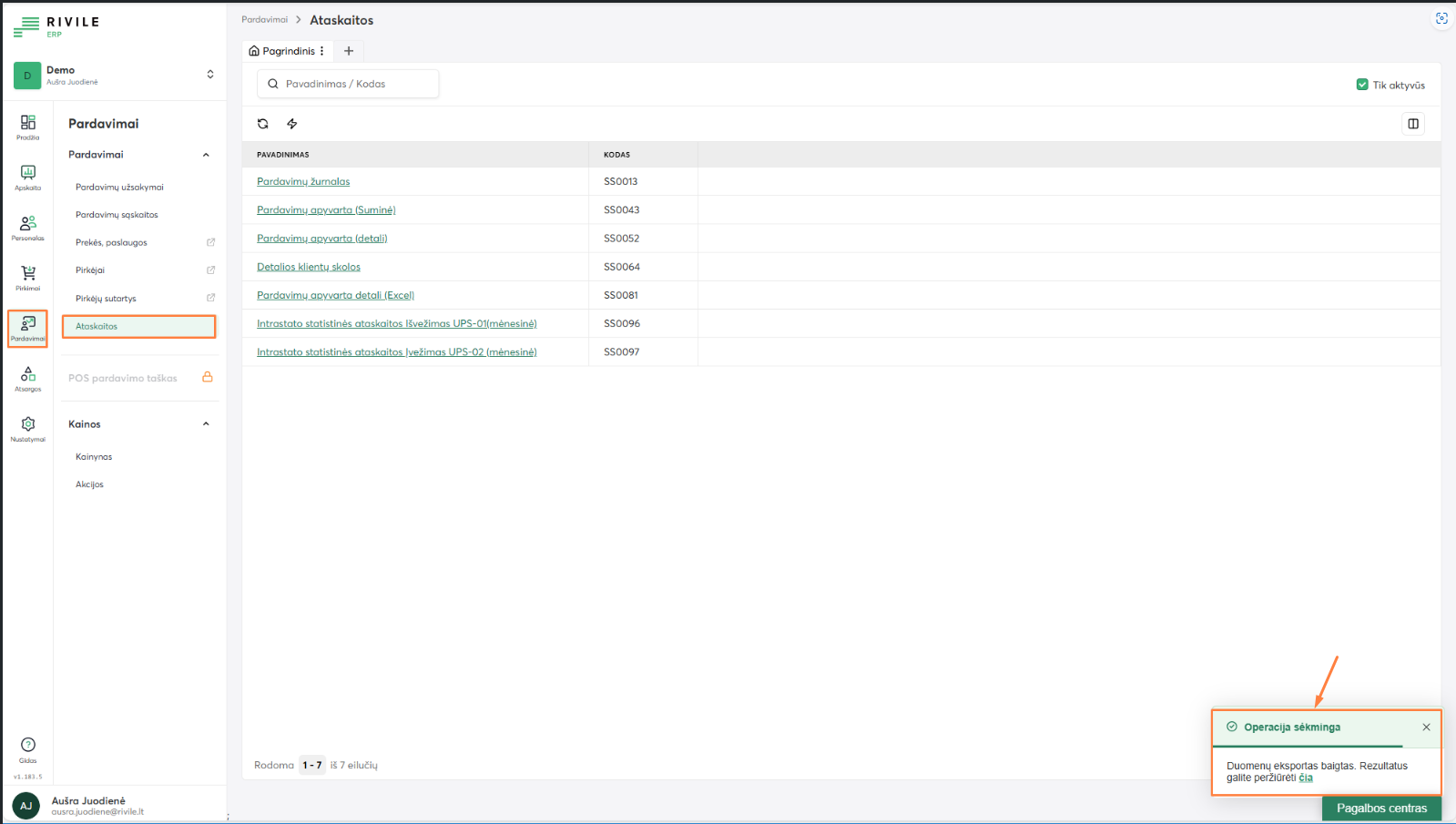Close the Operacija sėkminga notification

[x=1426, y=727]
